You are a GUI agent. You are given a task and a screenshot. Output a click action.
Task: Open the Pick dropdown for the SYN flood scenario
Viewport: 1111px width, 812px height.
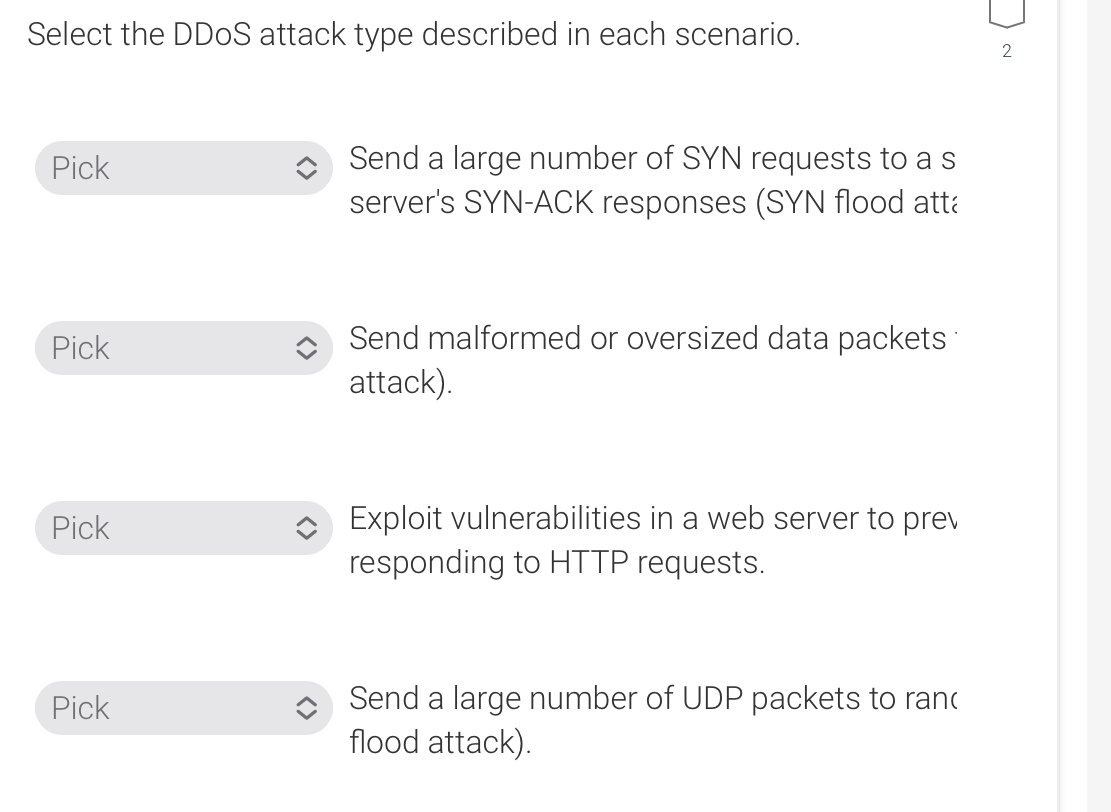pyautogui.click(x=184, y=168)
